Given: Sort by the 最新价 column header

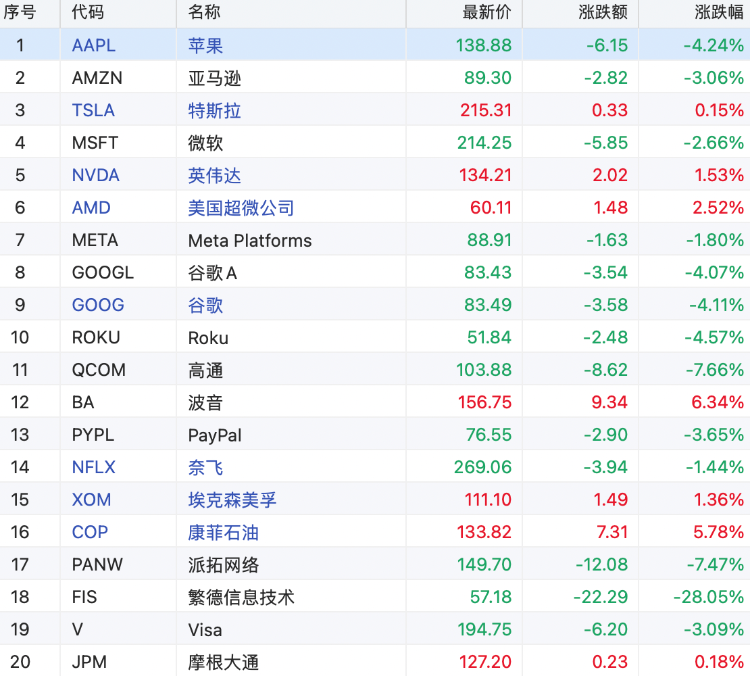Looking at the screenshot, I should click(x=487, y=13).
